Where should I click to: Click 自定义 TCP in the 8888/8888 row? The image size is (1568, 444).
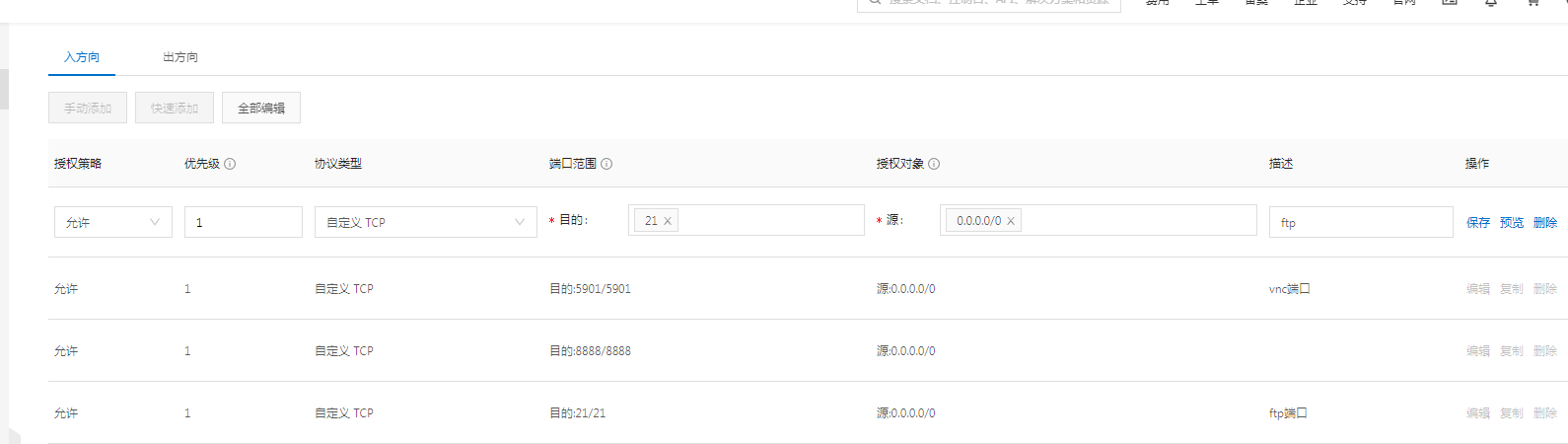[x=344, y=351]
